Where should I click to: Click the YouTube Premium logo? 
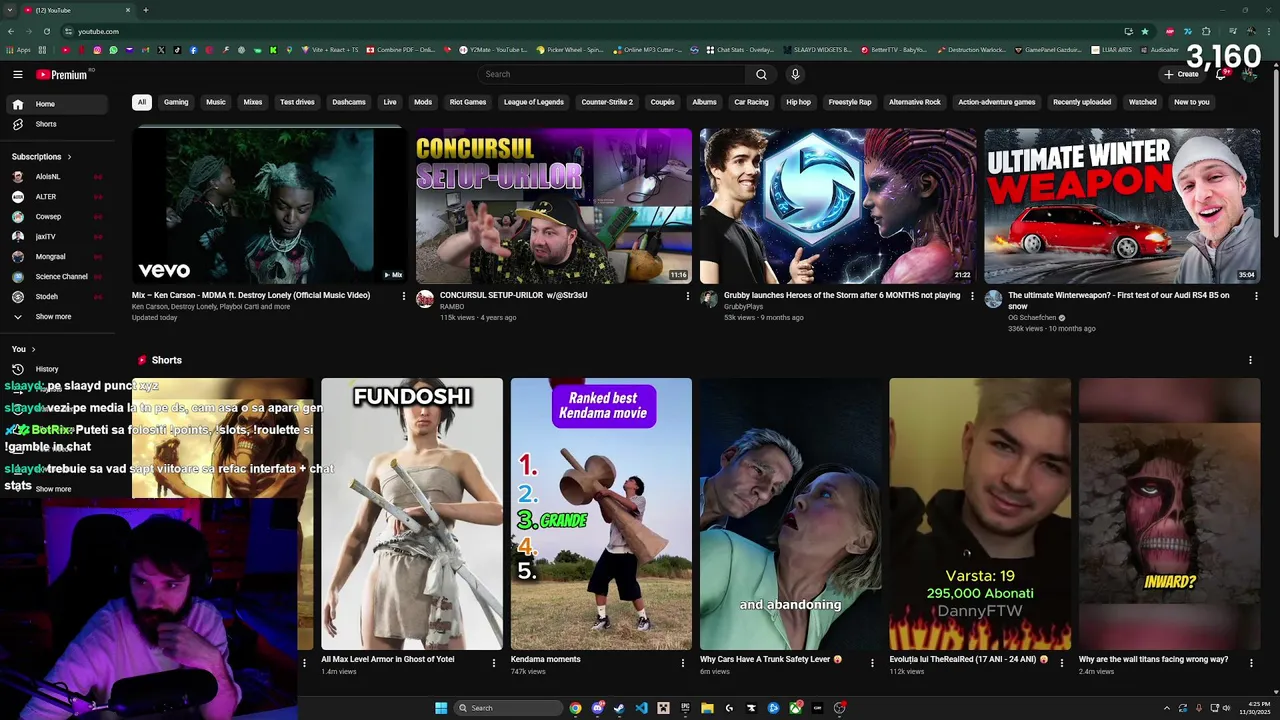tap(62, 74)
